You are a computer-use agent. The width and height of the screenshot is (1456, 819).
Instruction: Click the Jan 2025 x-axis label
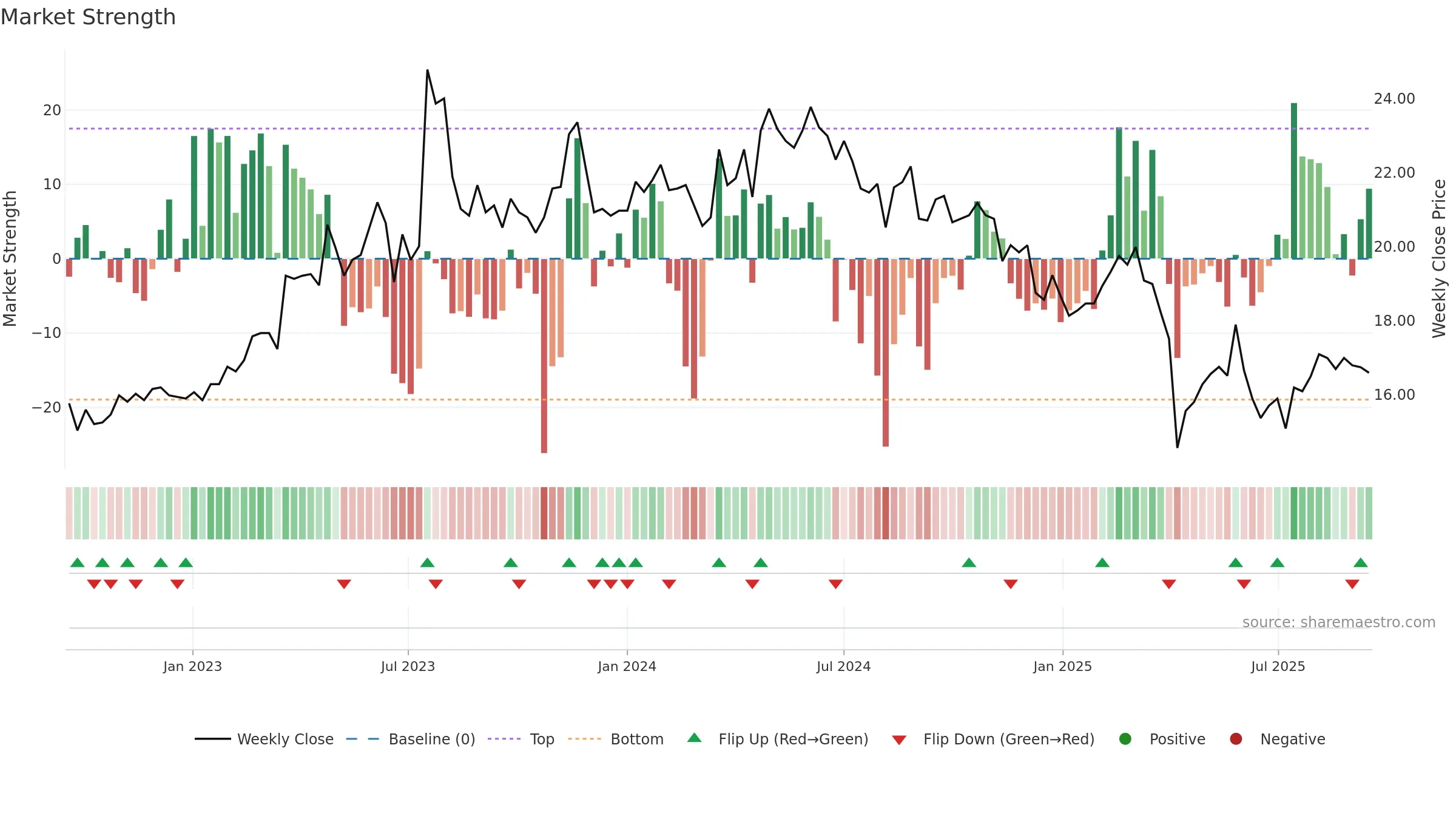1062,667
